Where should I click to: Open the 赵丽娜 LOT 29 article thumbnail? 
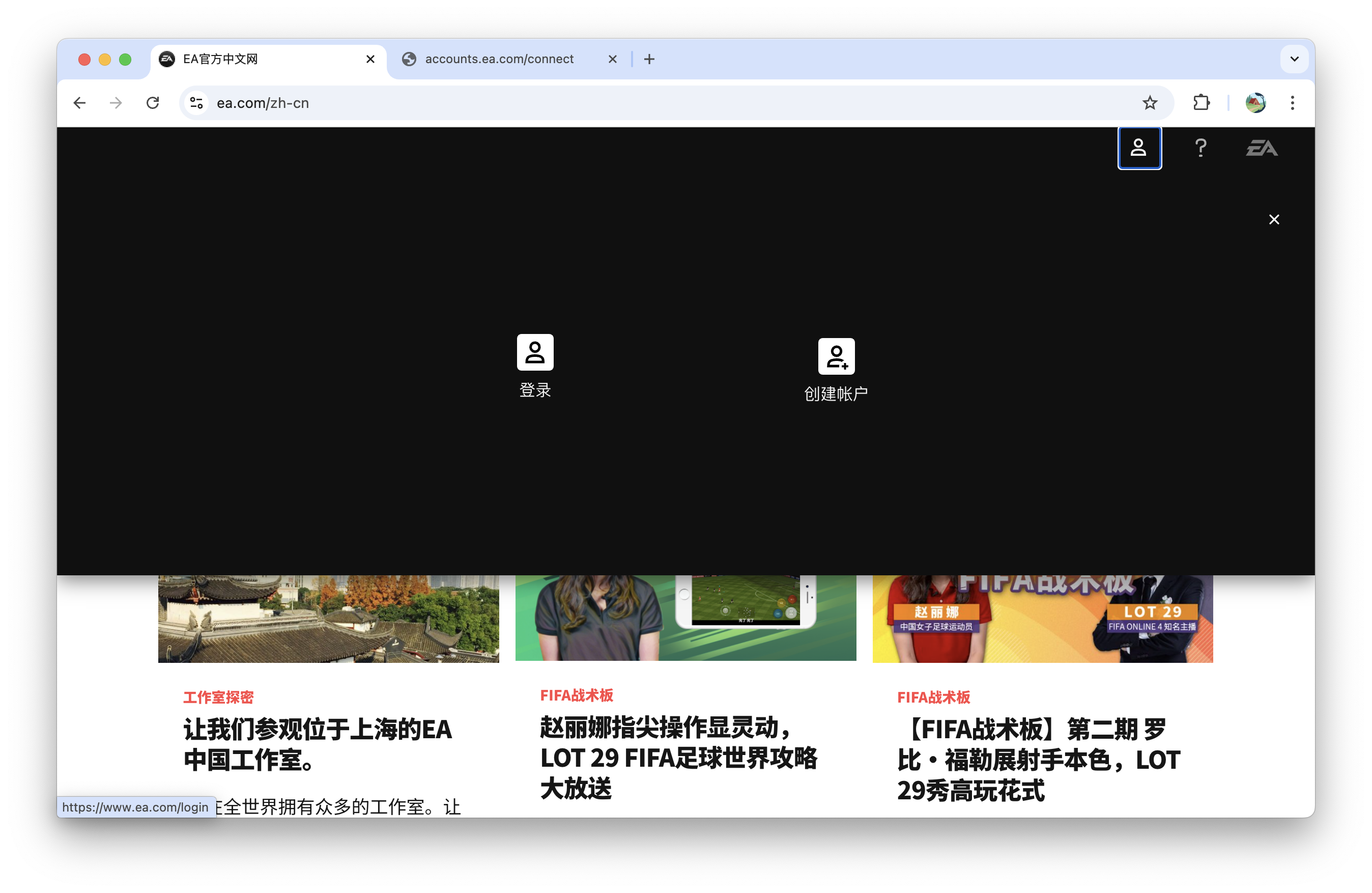[x=1042, y=619]
